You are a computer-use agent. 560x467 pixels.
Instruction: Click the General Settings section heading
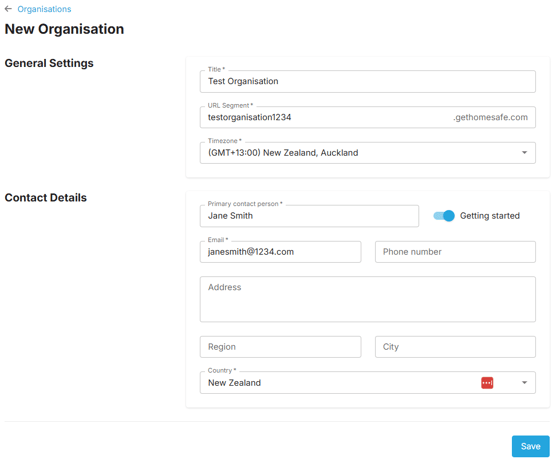point(49,63)
